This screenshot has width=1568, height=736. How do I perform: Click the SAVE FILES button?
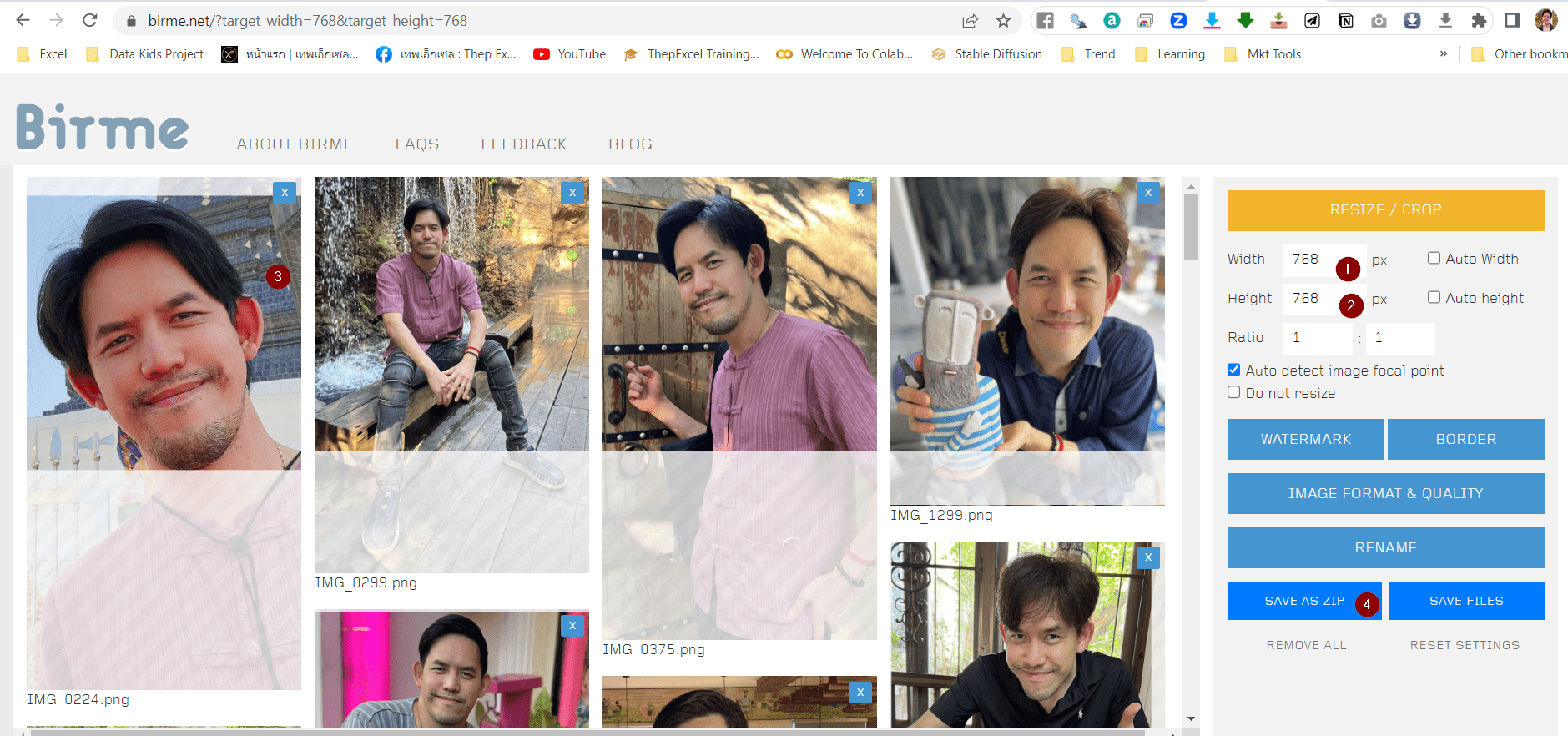pos(1467,601)
